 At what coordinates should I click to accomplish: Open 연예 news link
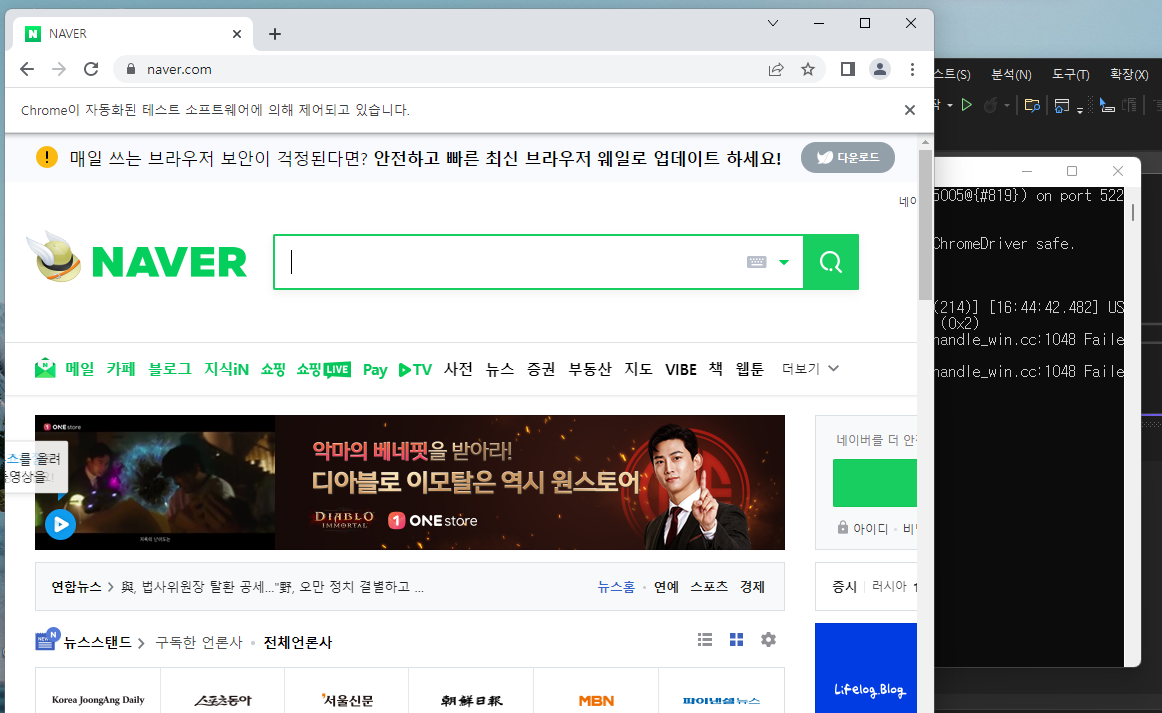point(666,586)
